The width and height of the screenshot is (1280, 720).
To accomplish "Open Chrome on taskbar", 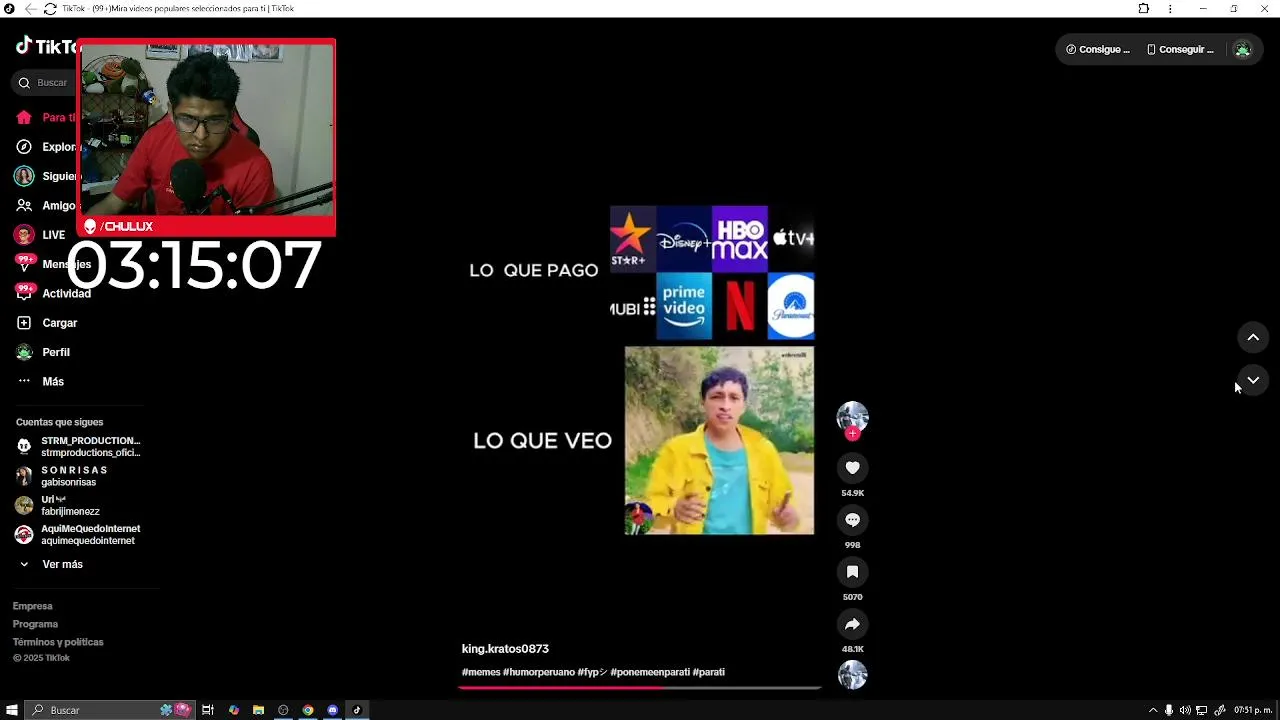I will 308,710.
